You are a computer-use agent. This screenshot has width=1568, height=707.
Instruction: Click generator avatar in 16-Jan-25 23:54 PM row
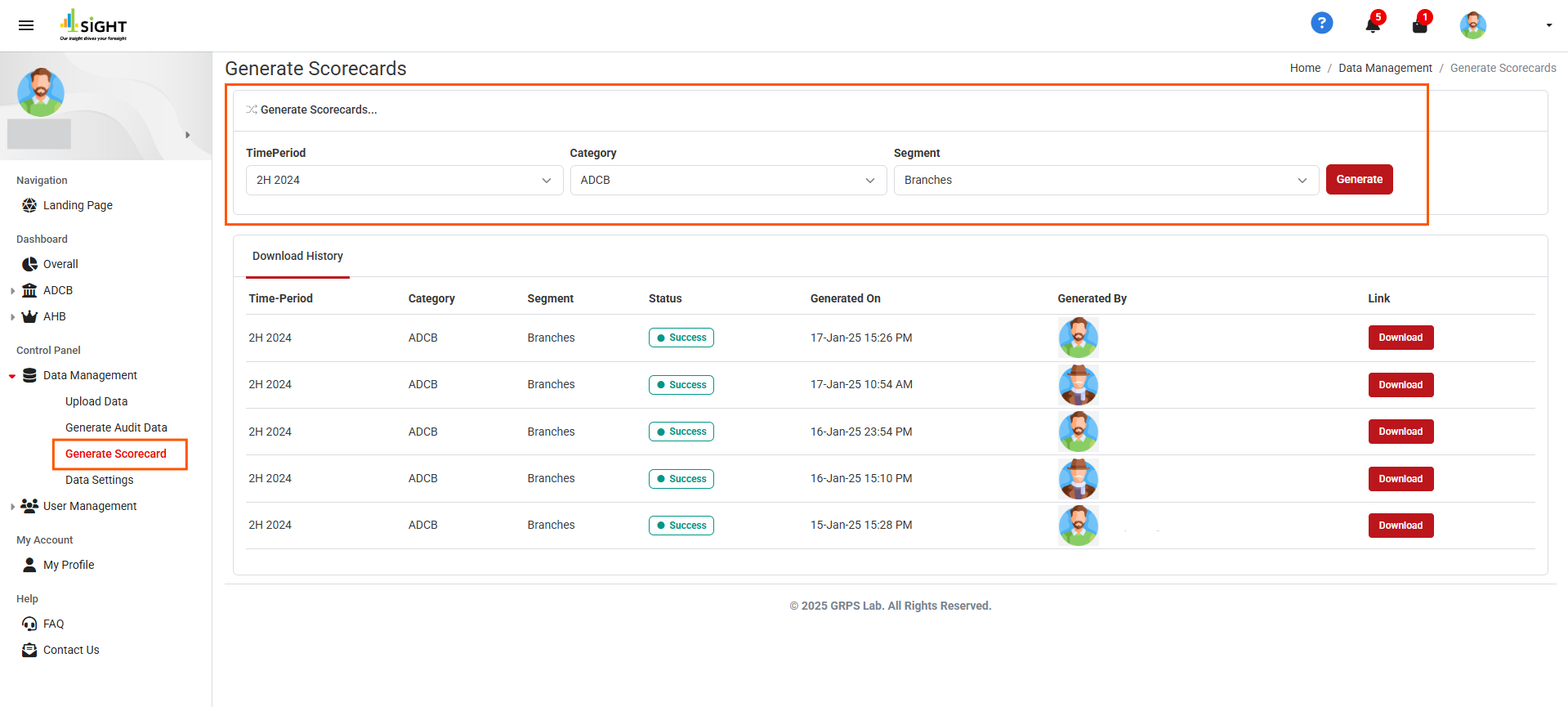pos(1079,432)
